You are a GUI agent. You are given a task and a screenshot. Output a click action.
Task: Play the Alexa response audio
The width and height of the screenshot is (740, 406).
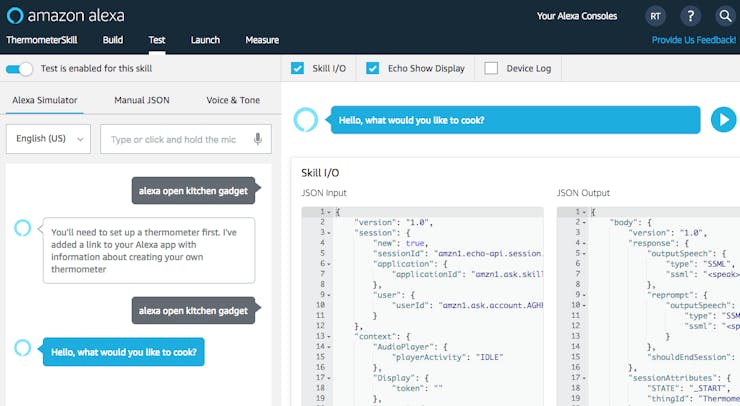(723, 120)
